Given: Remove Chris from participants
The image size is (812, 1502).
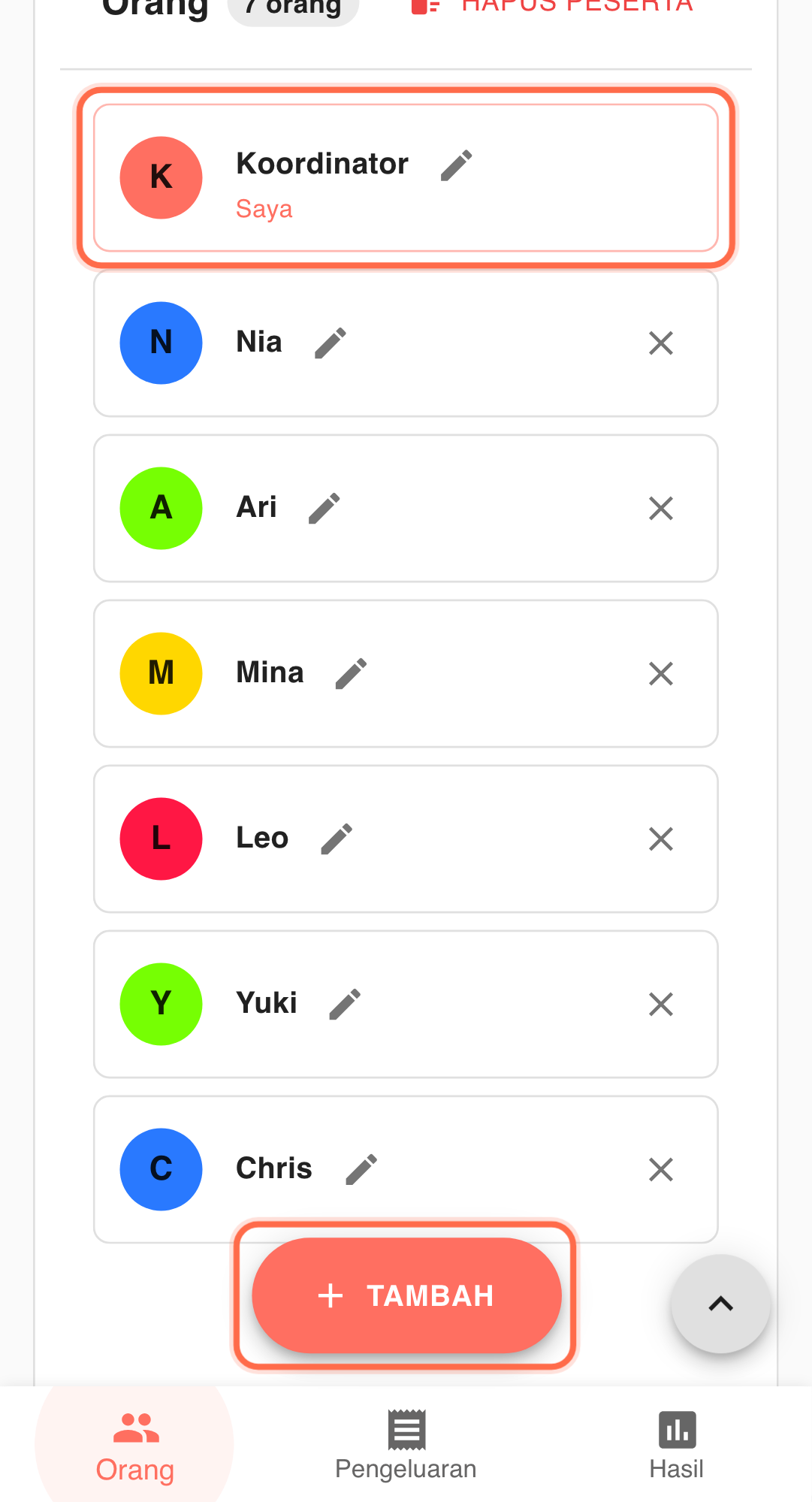Looking at the screenshot, I should pos(661,1170).
